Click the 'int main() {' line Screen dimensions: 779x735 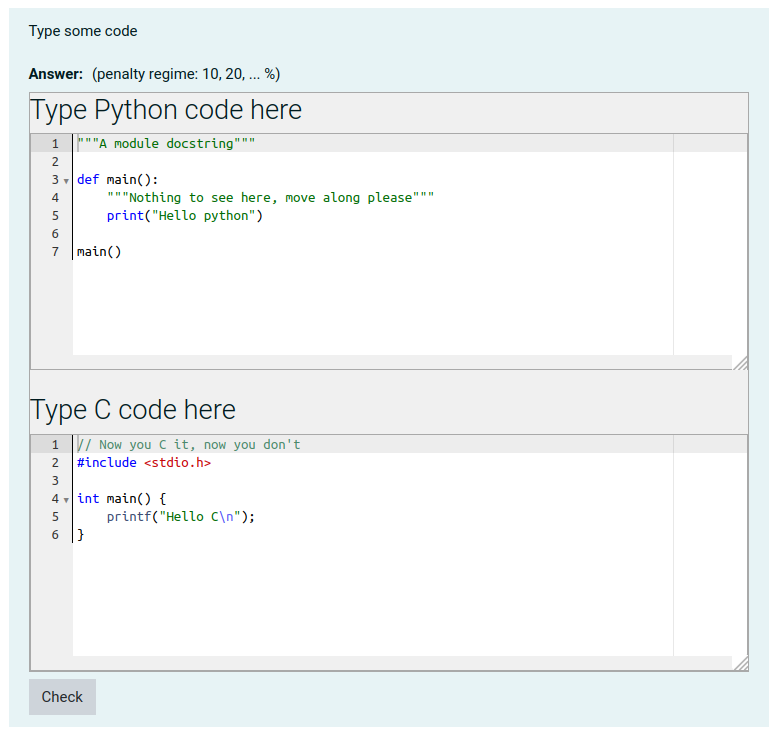[122, 498]
